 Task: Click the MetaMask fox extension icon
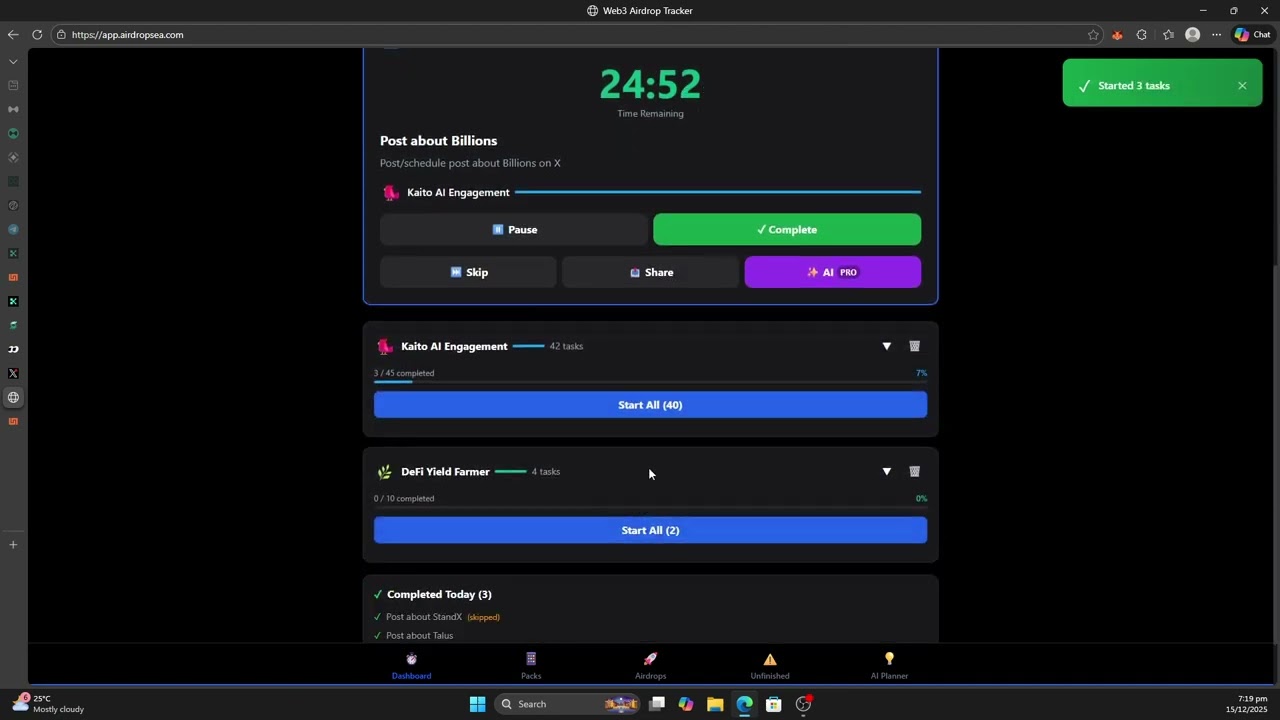point(1117,35)
